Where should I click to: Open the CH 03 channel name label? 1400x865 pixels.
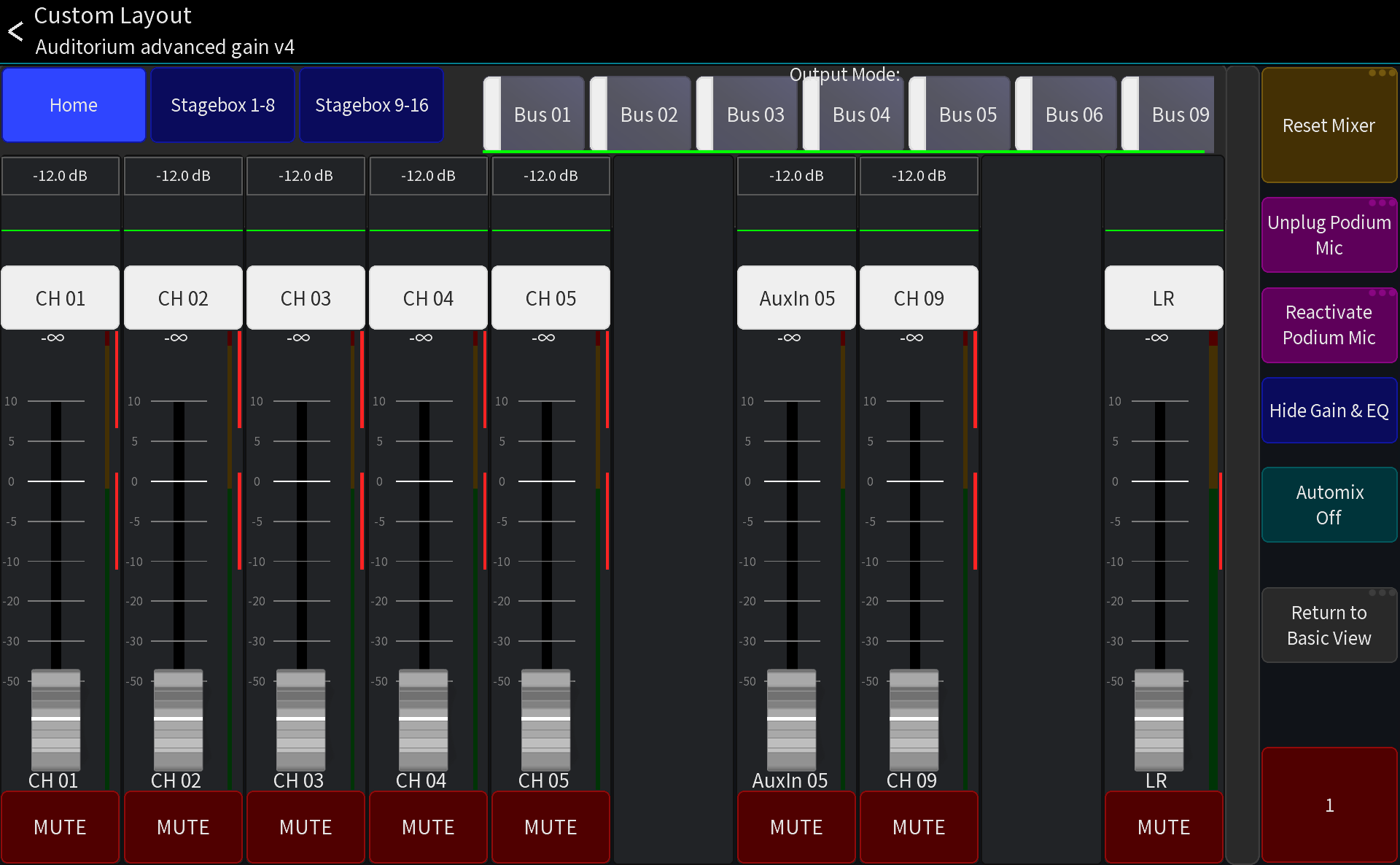coord(306,298)
